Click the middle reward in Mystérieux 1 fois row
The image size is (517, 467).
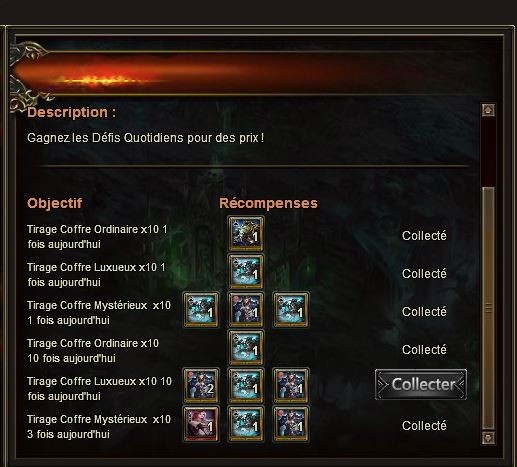tap(246, 309)
